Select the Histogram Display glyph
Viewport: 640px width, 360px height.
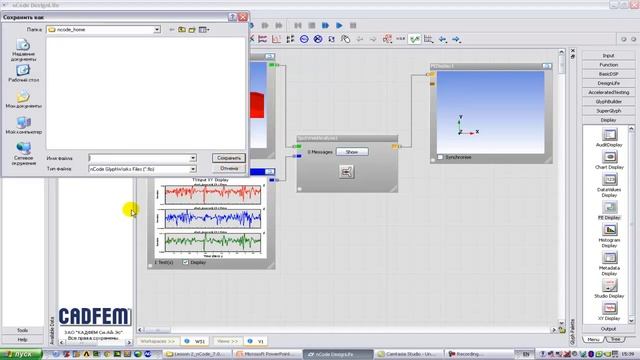coord(609,236)
